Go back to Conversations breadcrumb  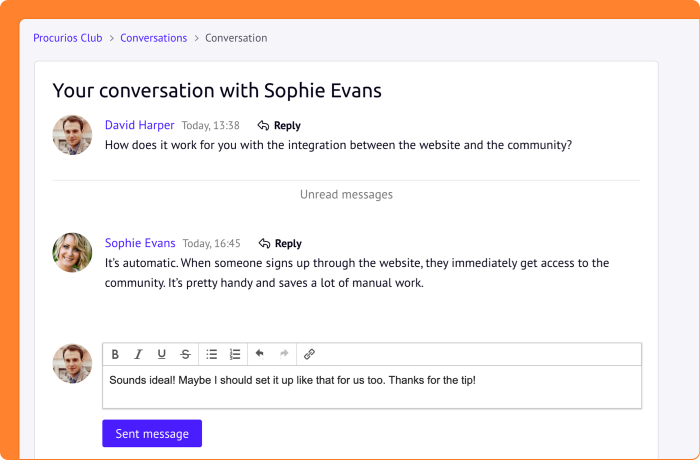pyautogui.click(x=154, y=38)
